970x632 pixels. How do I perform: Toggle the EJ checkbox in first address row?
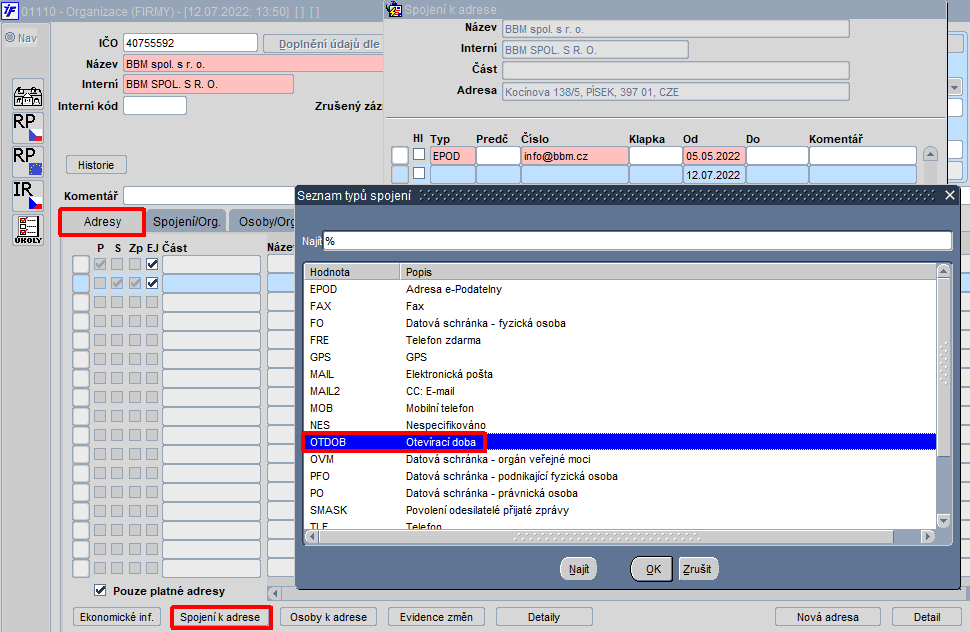(x=152, y=264)
